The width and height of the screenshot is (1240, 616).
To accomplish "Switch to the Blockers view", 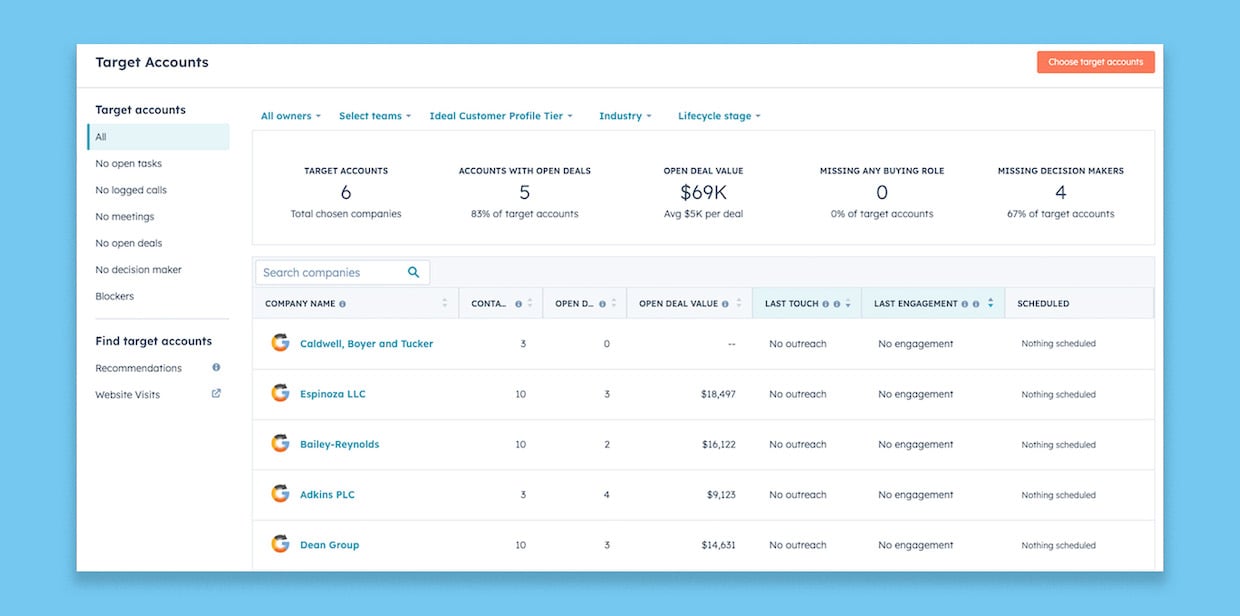I will point(114,295).
